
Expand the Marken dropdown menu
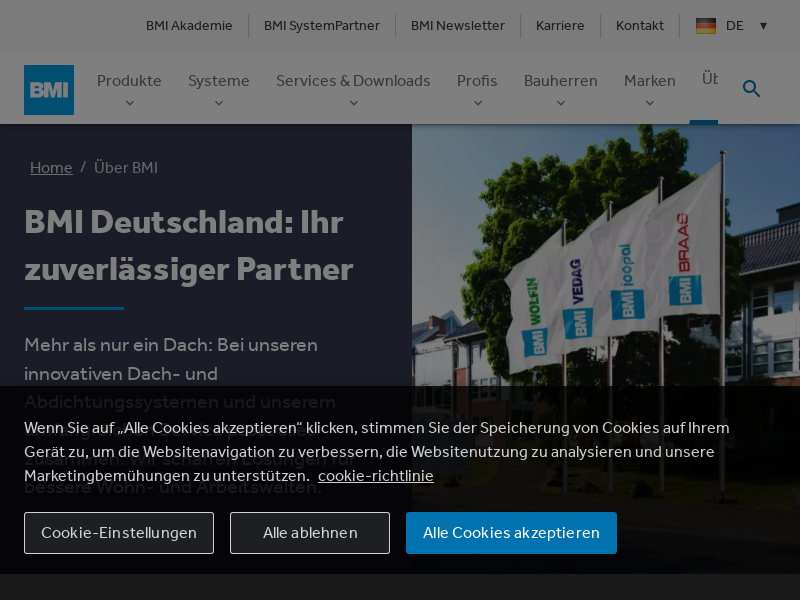[x=649, y=102]
